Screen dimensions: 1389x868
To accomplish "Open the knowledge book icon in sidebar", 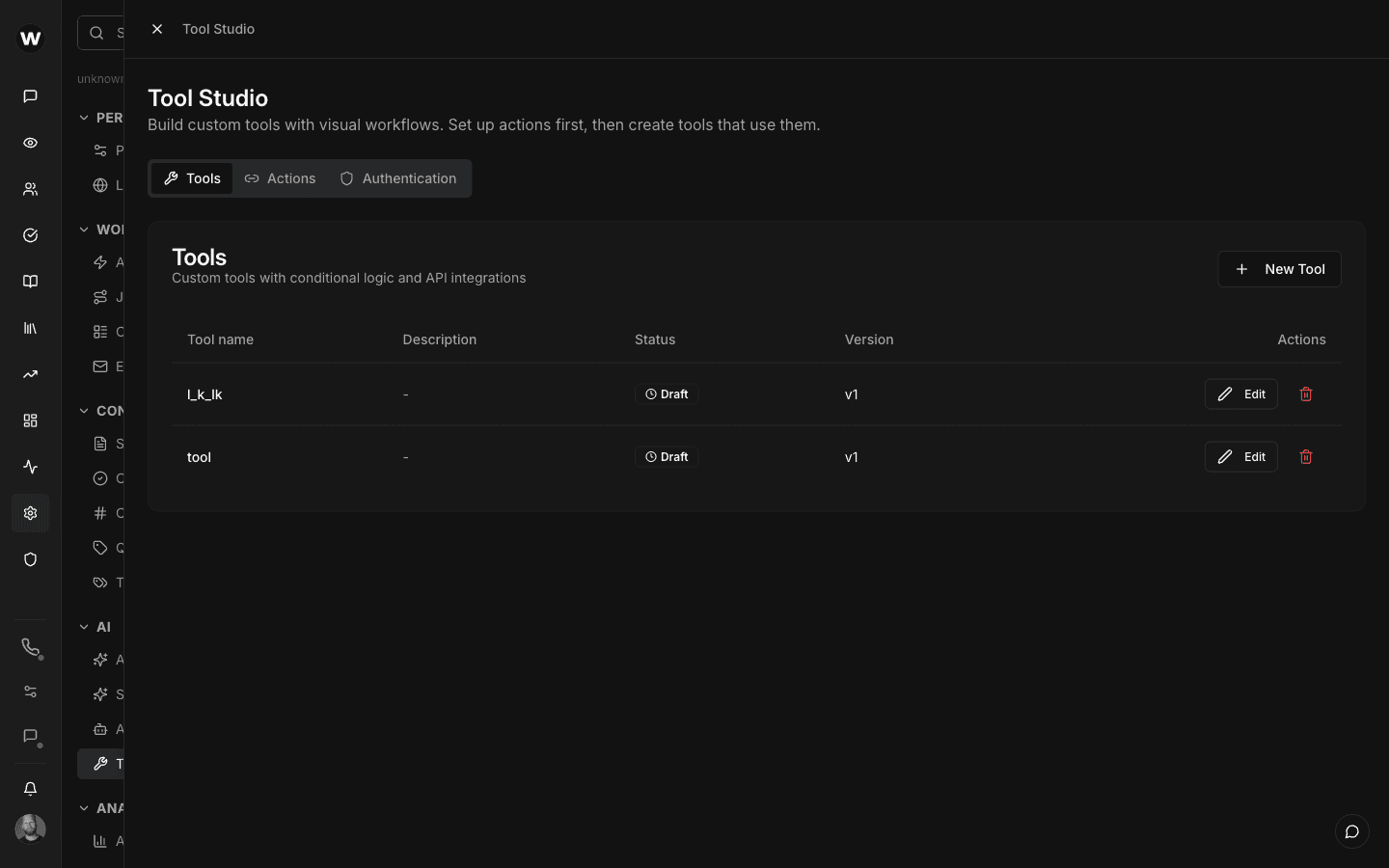I will (30, 282).
